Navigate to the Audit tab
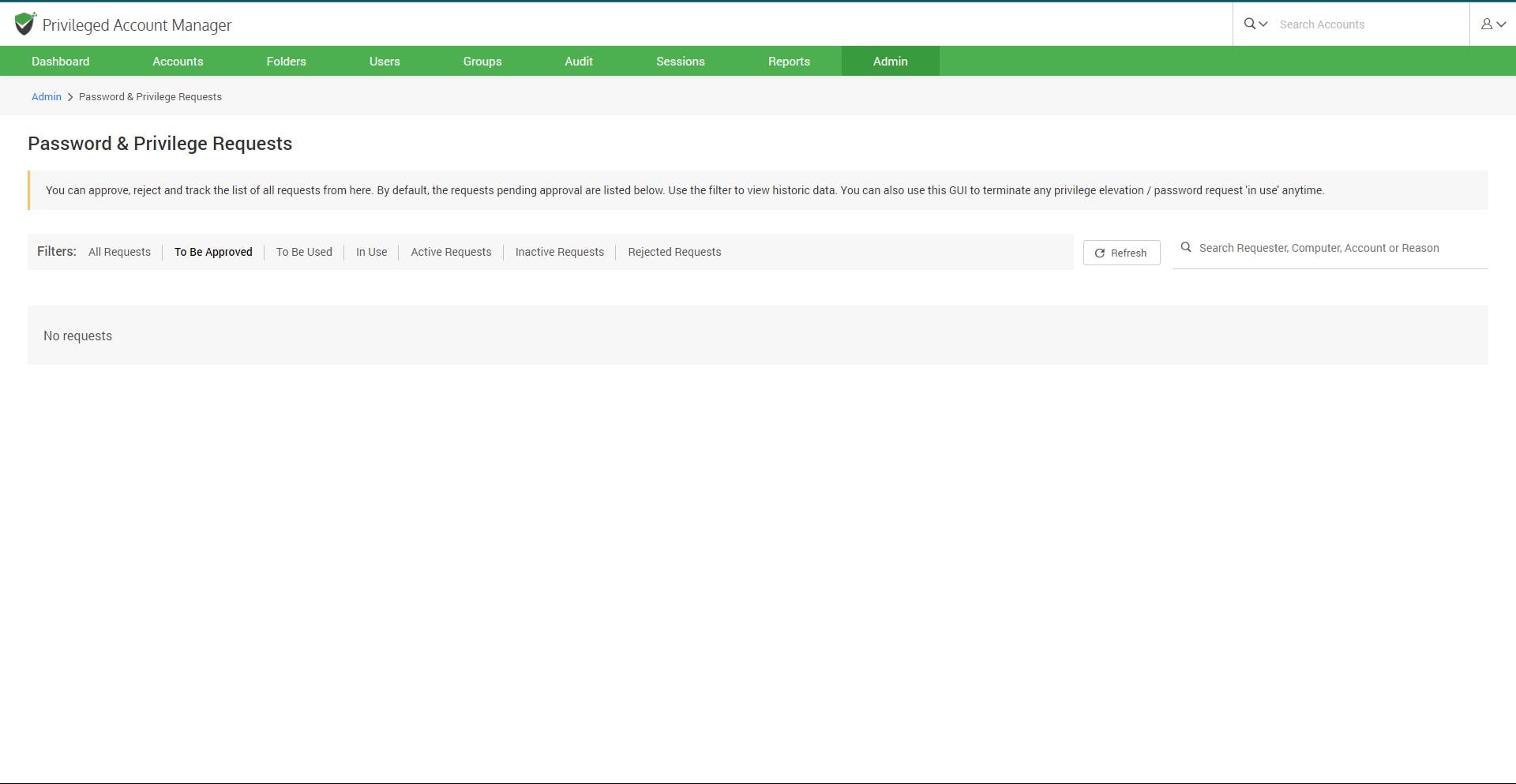Viewport: 1516px width, 784px height. 579,61
